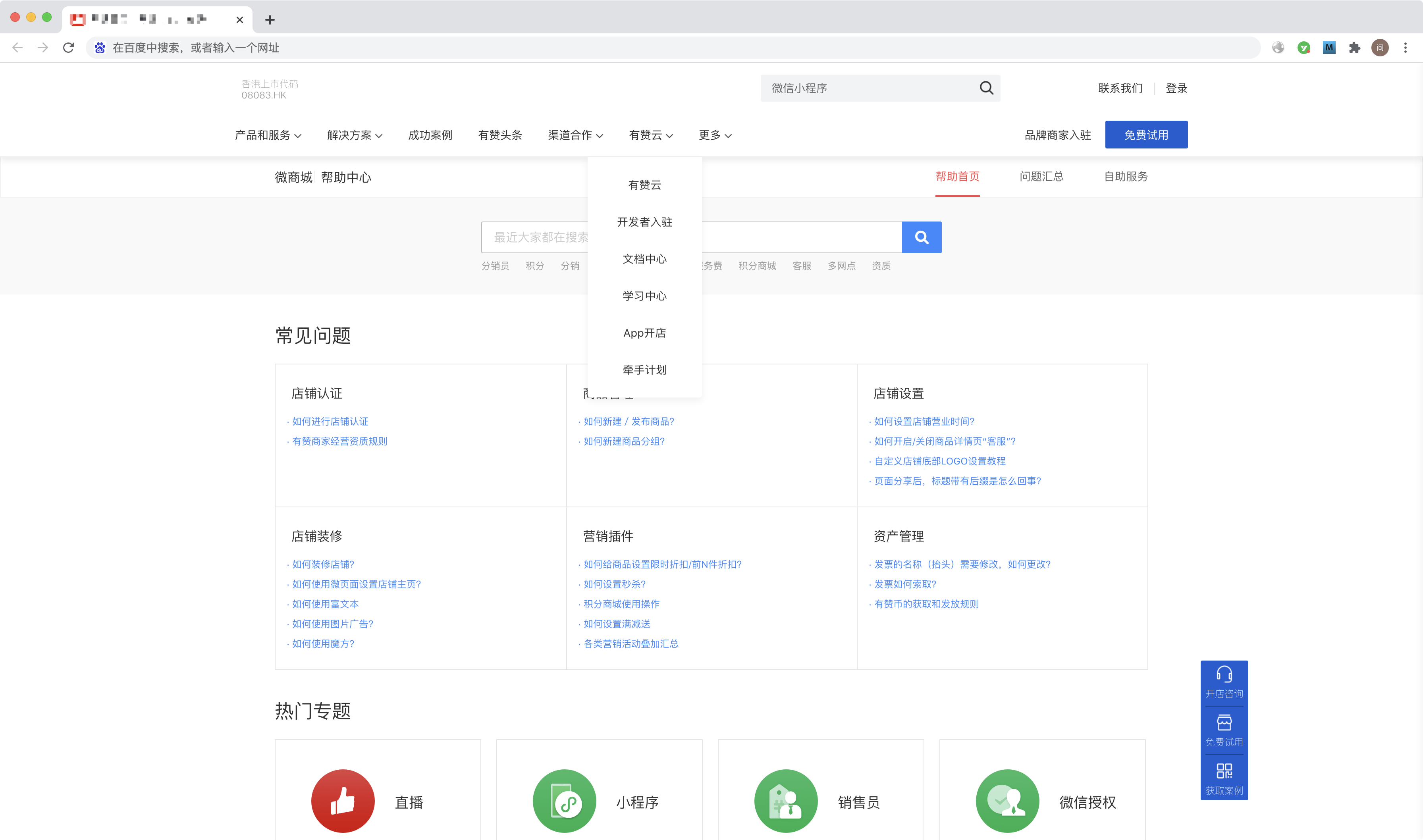Open the browser profile avatar

1380,48
